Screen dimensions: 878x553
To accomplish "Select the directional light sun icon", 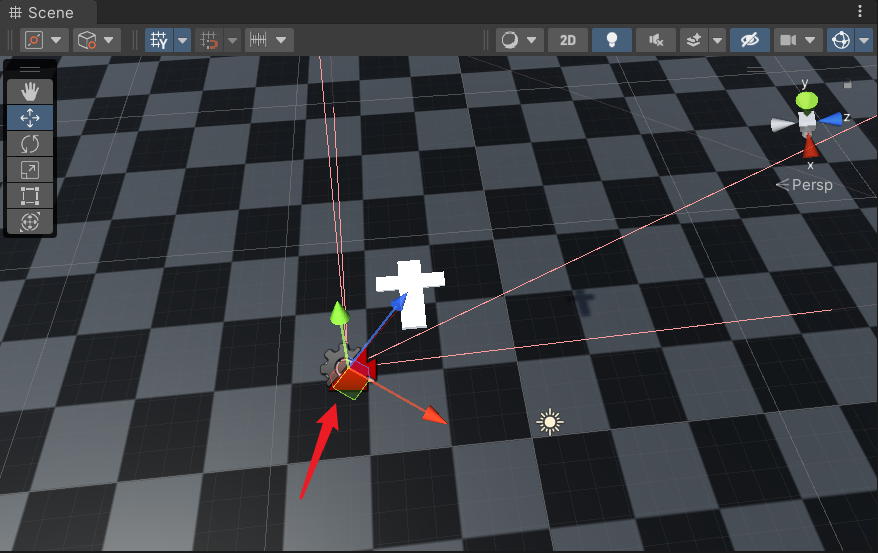I will click(x=550, y=421).
